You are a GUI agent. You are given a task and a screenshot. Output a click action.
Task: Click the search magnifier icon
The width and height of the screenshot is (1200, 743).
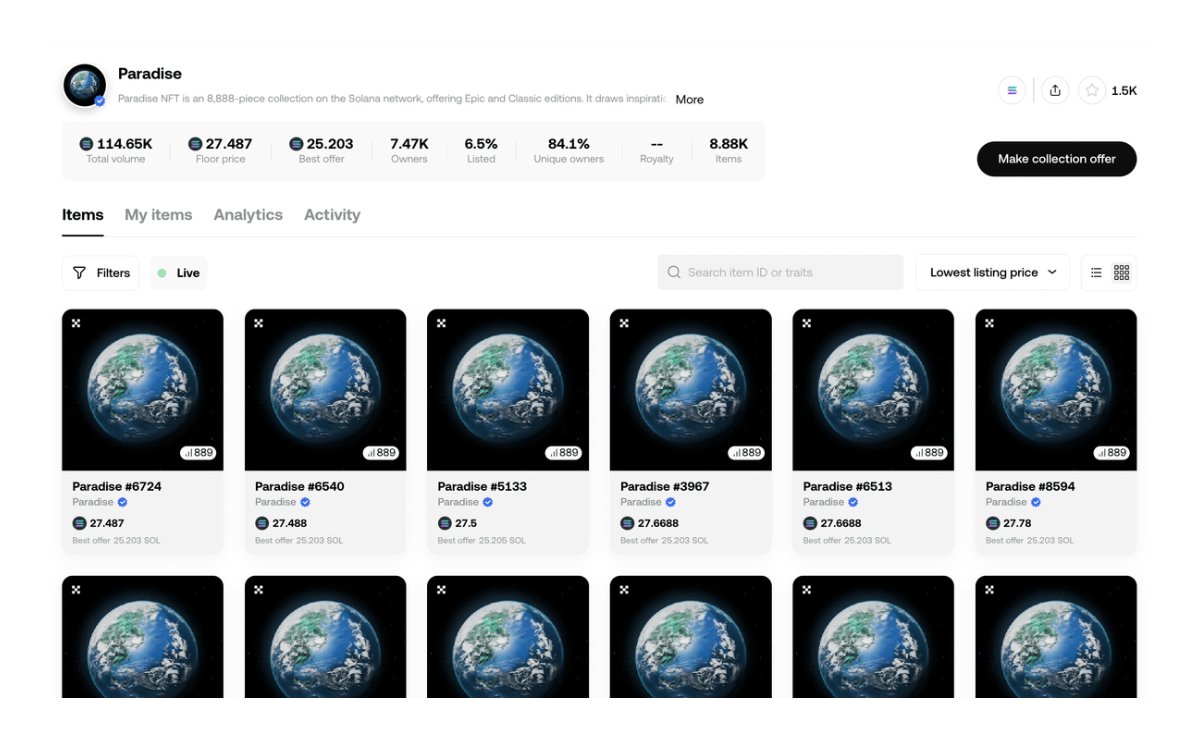[674, 272]
